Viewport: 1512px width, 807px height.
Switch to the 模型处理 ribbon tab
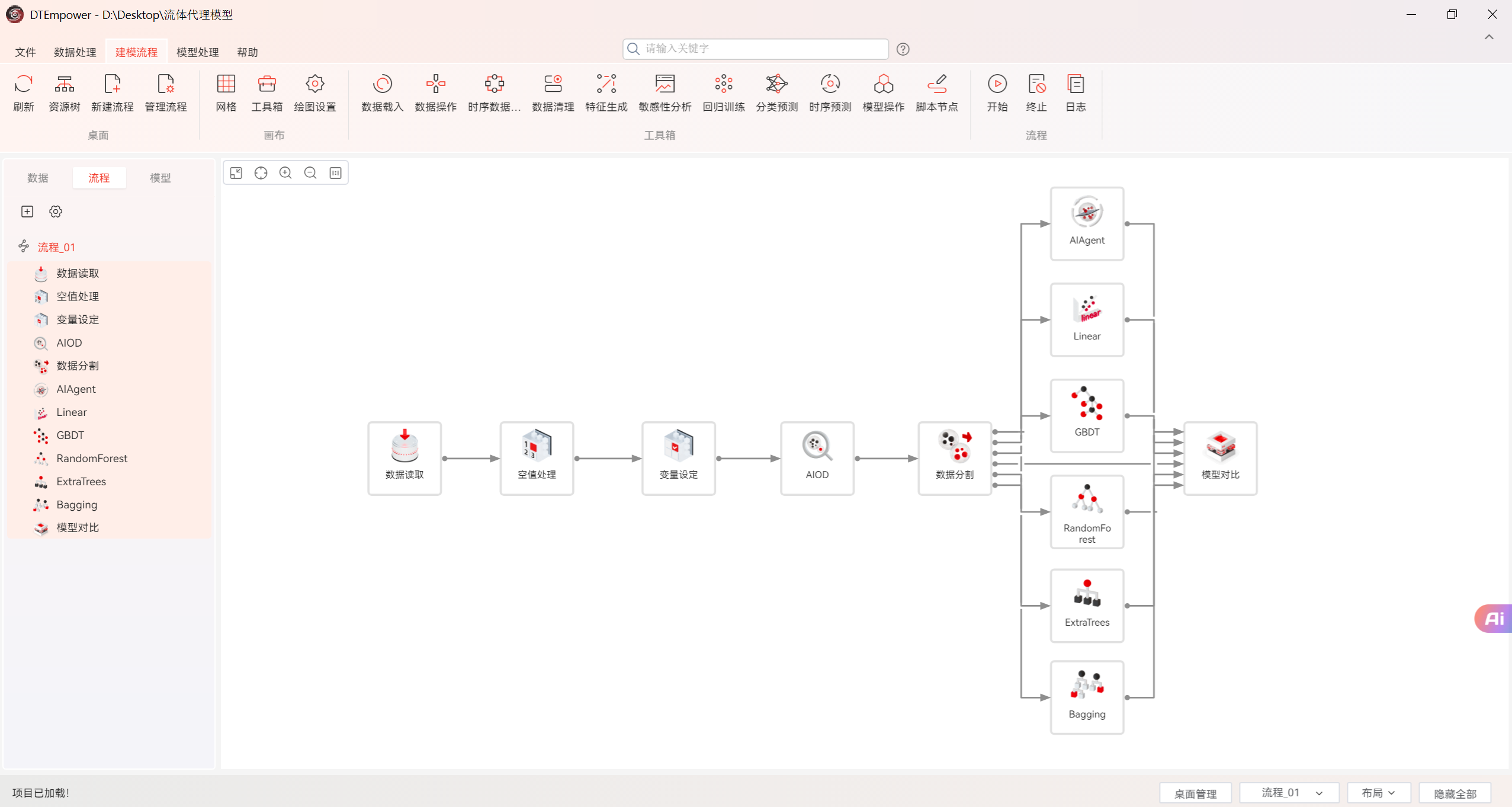click(197, 52)
